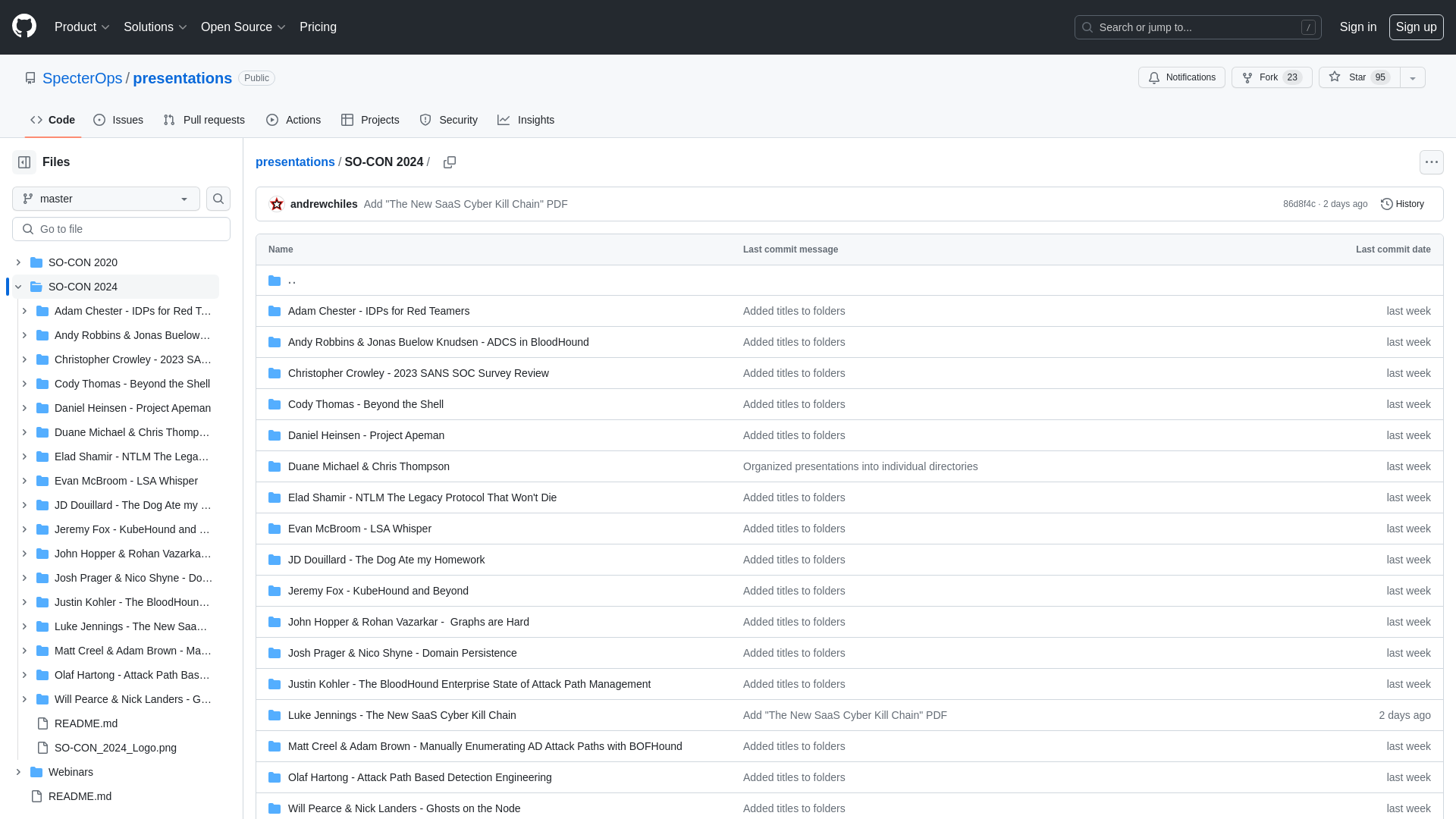Open commit hash 86d8f4c
Viewport: 1456px width, 819px height.
click(x=1299, y=204)
